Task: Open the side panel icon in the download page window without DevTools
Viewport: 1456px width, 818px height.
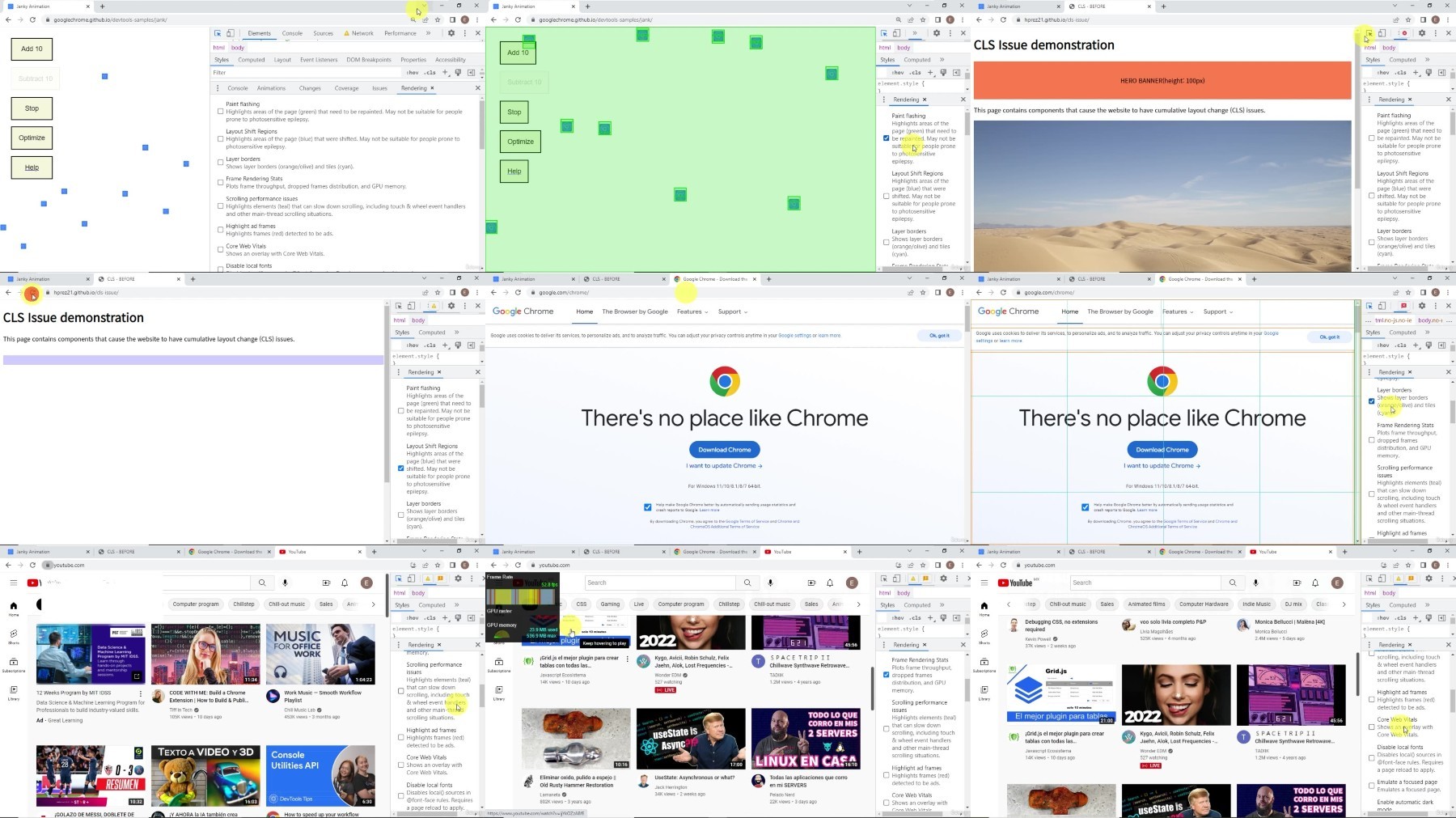Action: [x=938, y=292]
